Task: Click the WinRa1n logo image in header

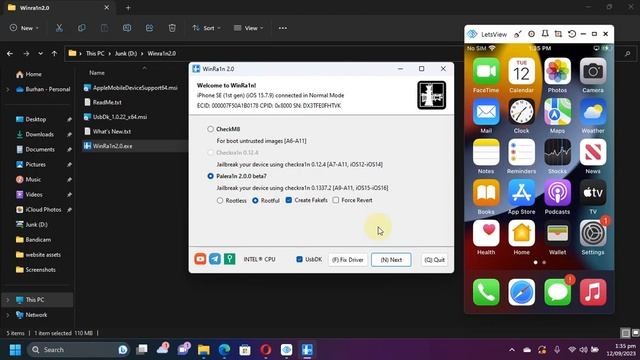Action: click(x=431, y=95)
